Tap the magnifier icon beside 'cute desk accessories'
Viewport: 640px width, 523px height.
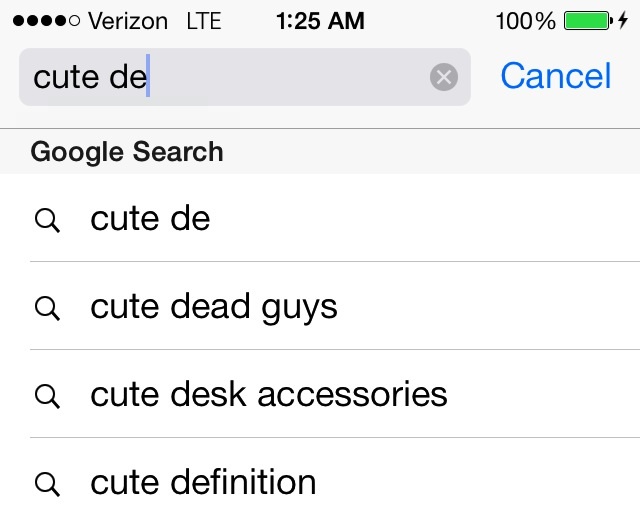[47, 396]
